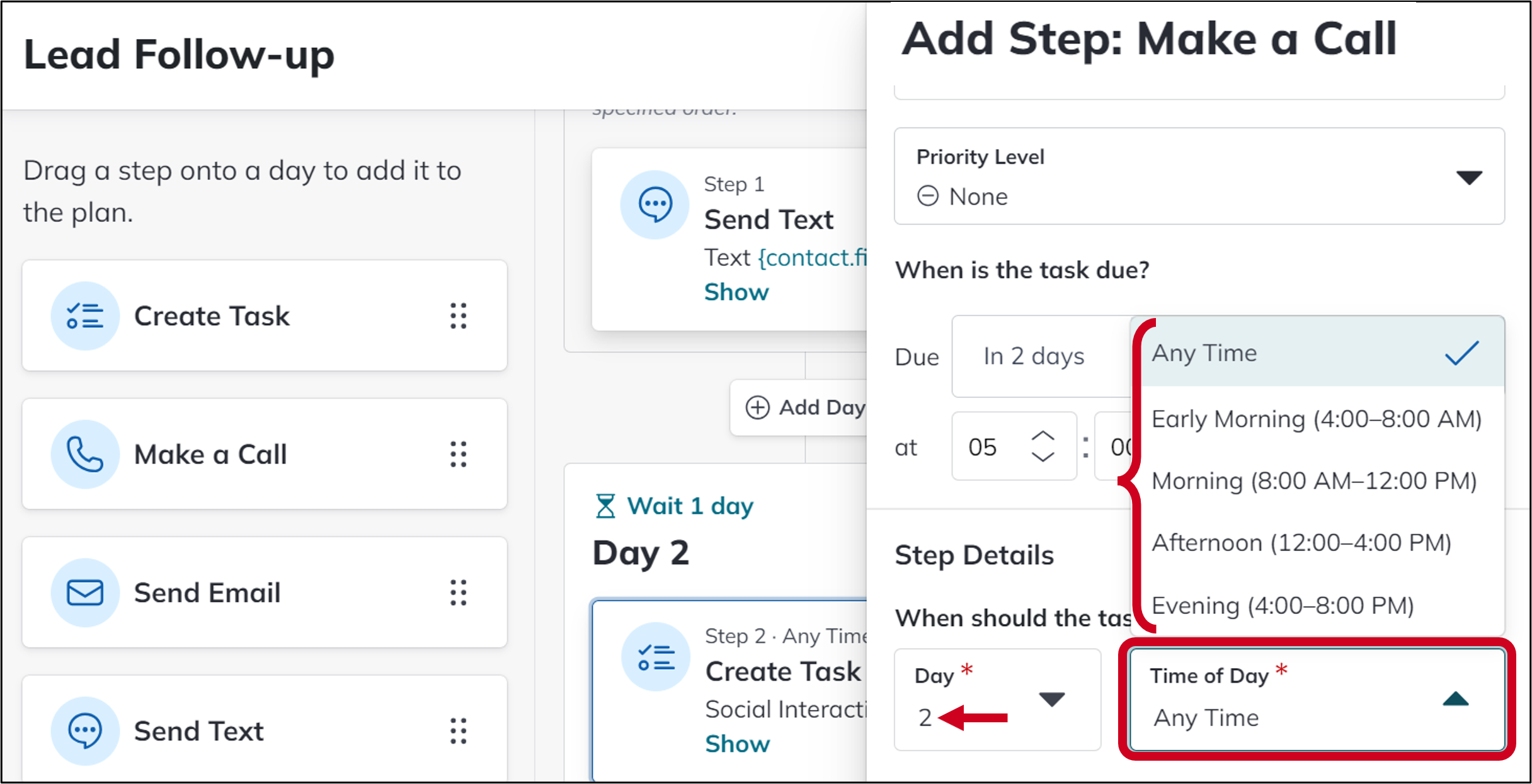Select Any Time option with checkmark
This screenshot has height=784, width=1532.
pyautogui.click(x=1318, y=353)
